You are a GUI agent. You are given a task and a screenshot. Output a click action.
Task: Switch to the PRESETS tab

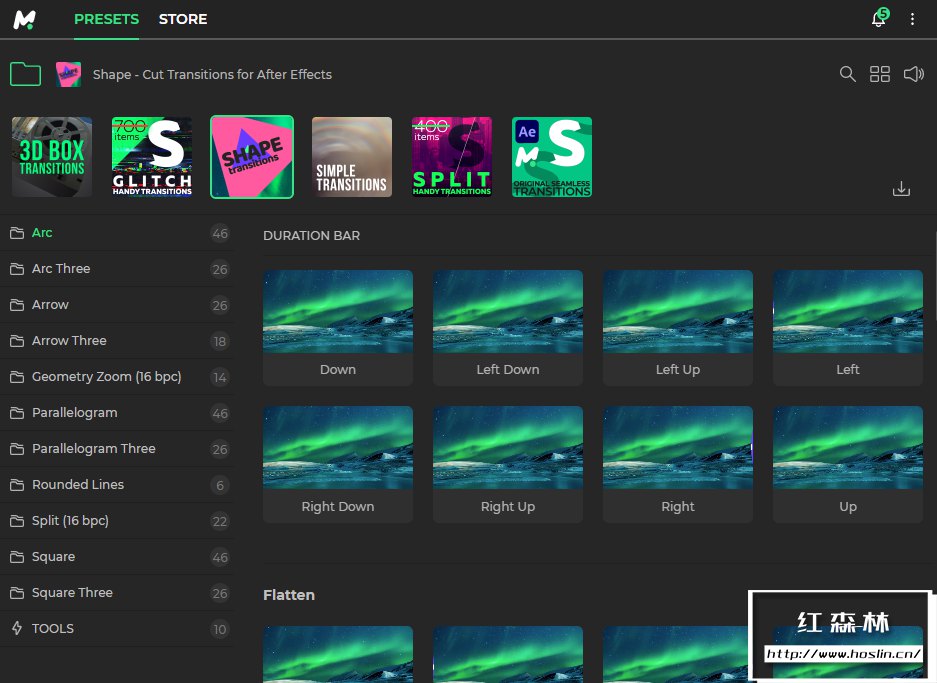coord(106,19)
